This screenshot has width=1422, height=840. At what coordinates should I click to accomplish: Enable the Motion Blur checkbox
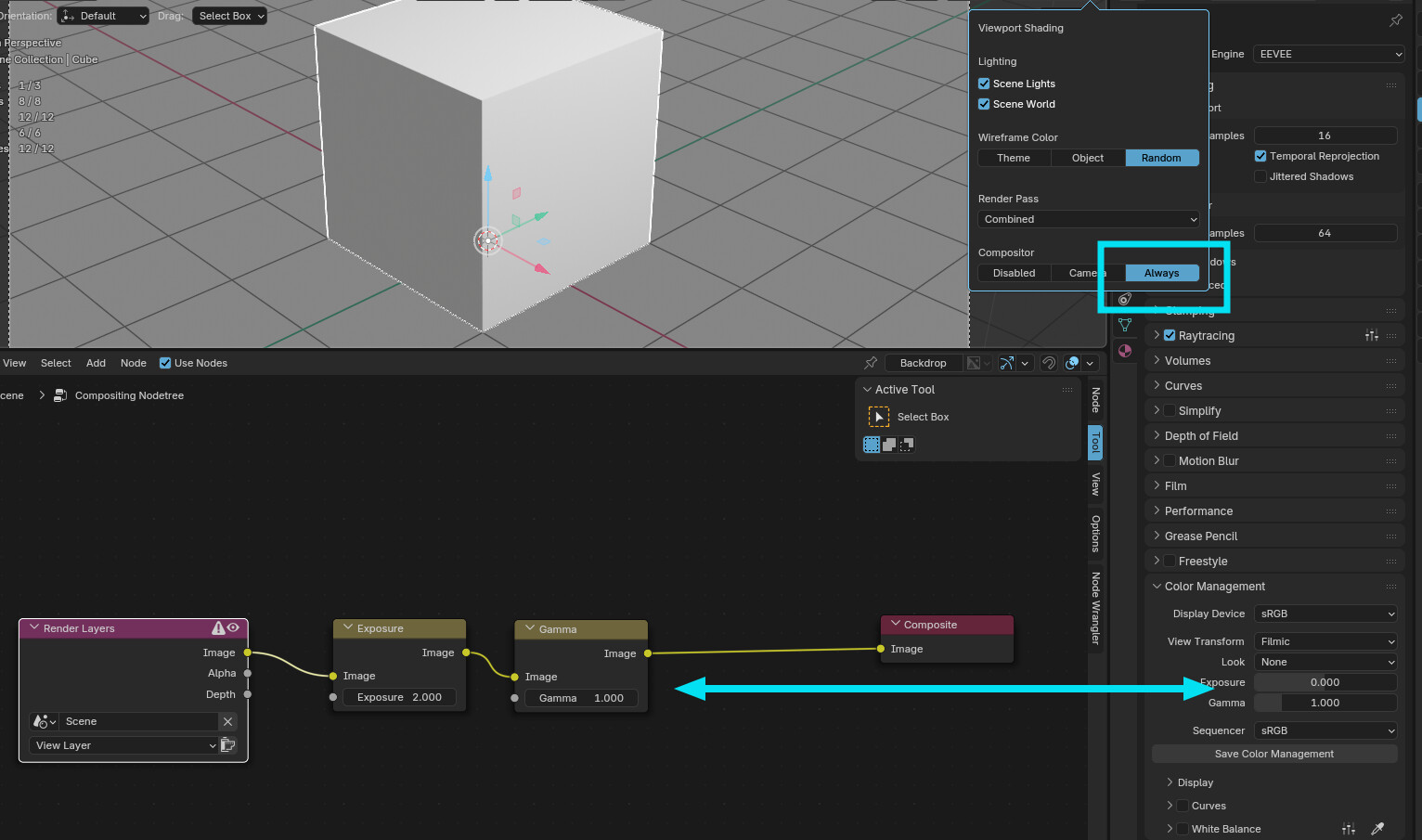[1170, 461]
